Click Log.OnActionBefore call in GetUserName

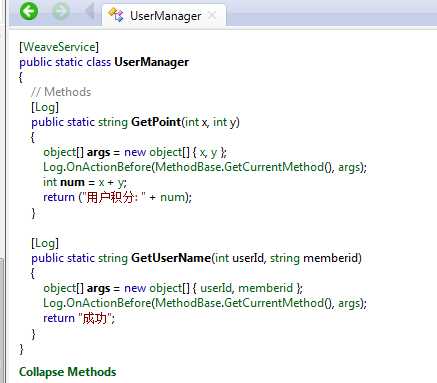coord(205,303)
